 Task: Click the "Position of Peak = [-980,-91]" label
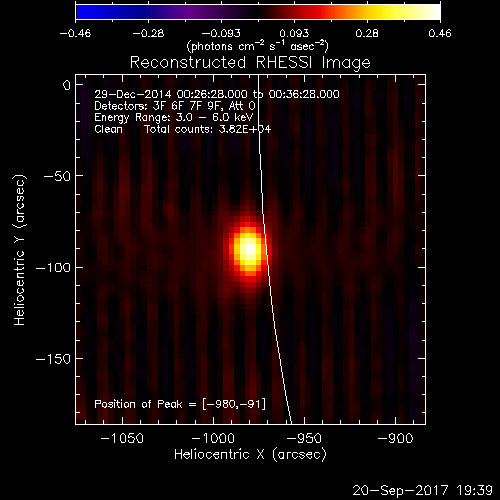tap(180, 404)
